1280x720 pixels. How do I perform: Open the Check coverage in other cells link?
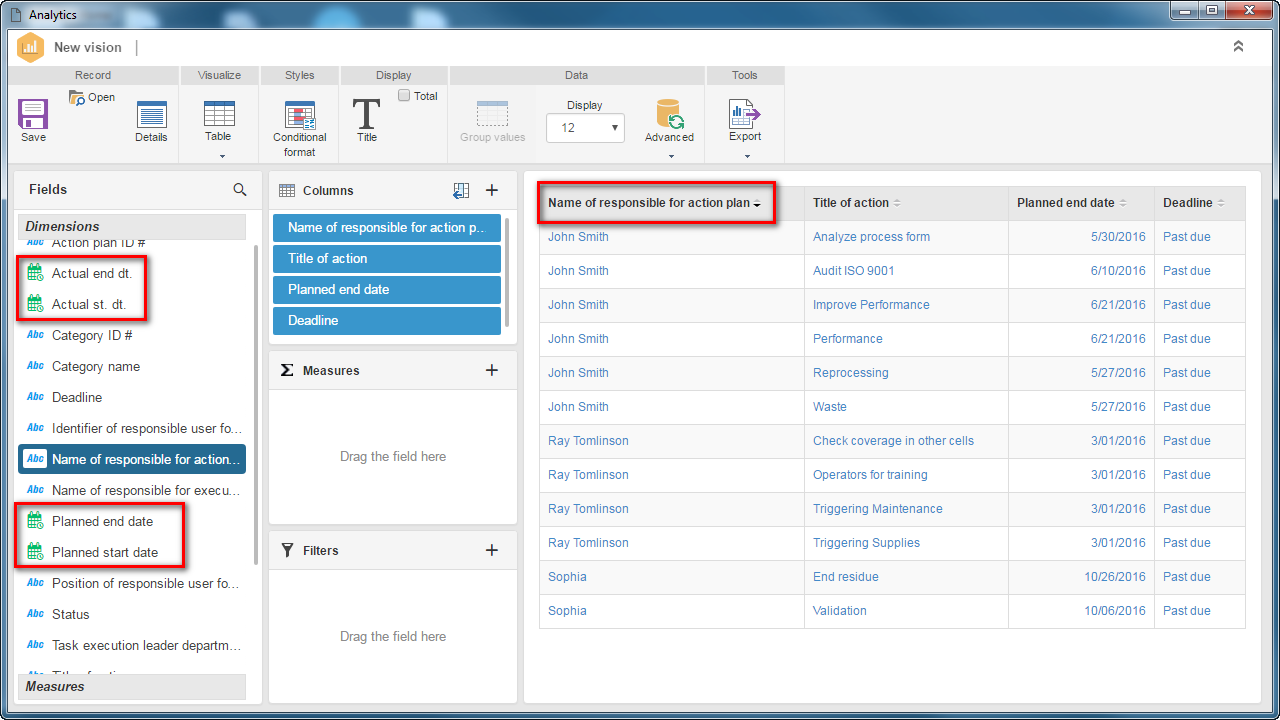[893, 441]
